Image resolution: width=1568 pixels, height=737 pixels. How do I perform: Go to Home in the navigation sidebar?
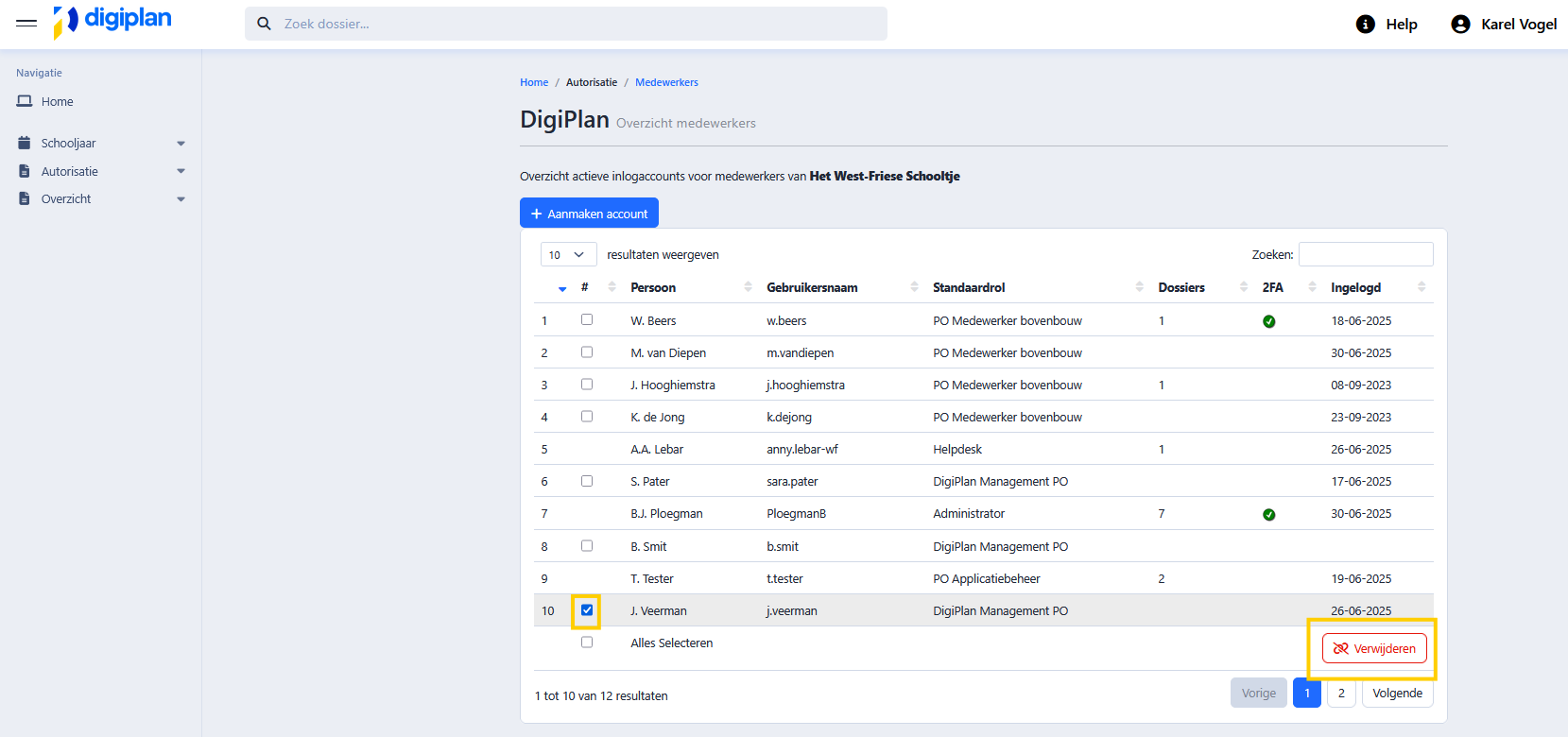(x=57, y=101)
